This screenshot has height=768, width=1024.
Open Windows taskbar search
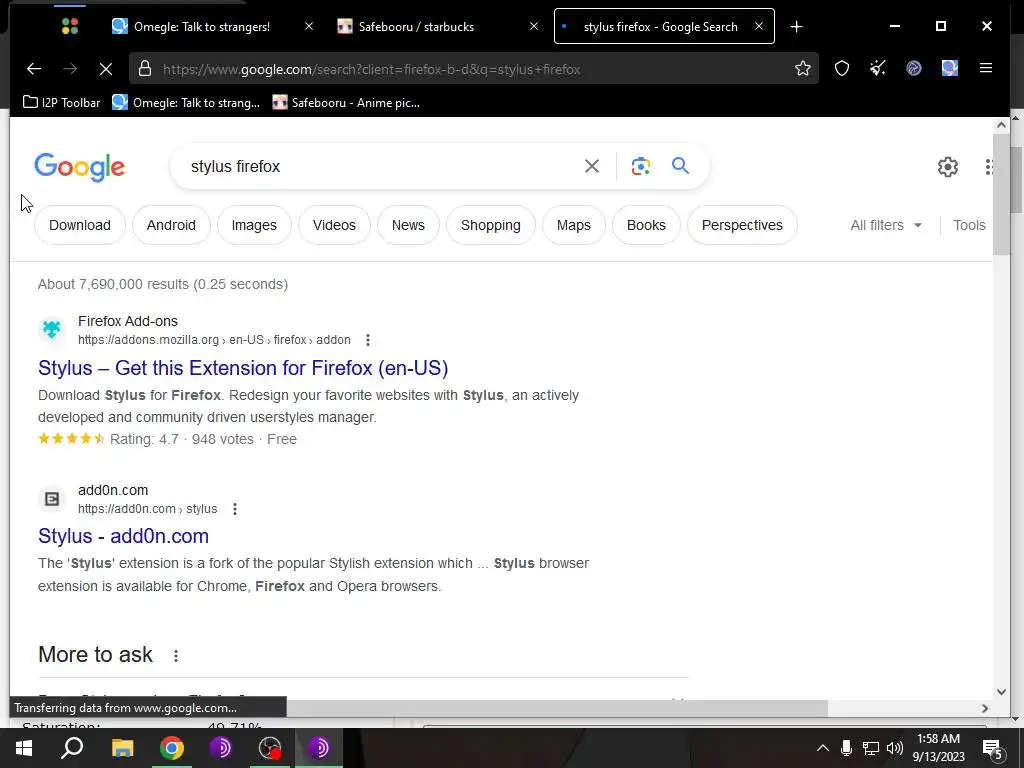tap(72, 748)
